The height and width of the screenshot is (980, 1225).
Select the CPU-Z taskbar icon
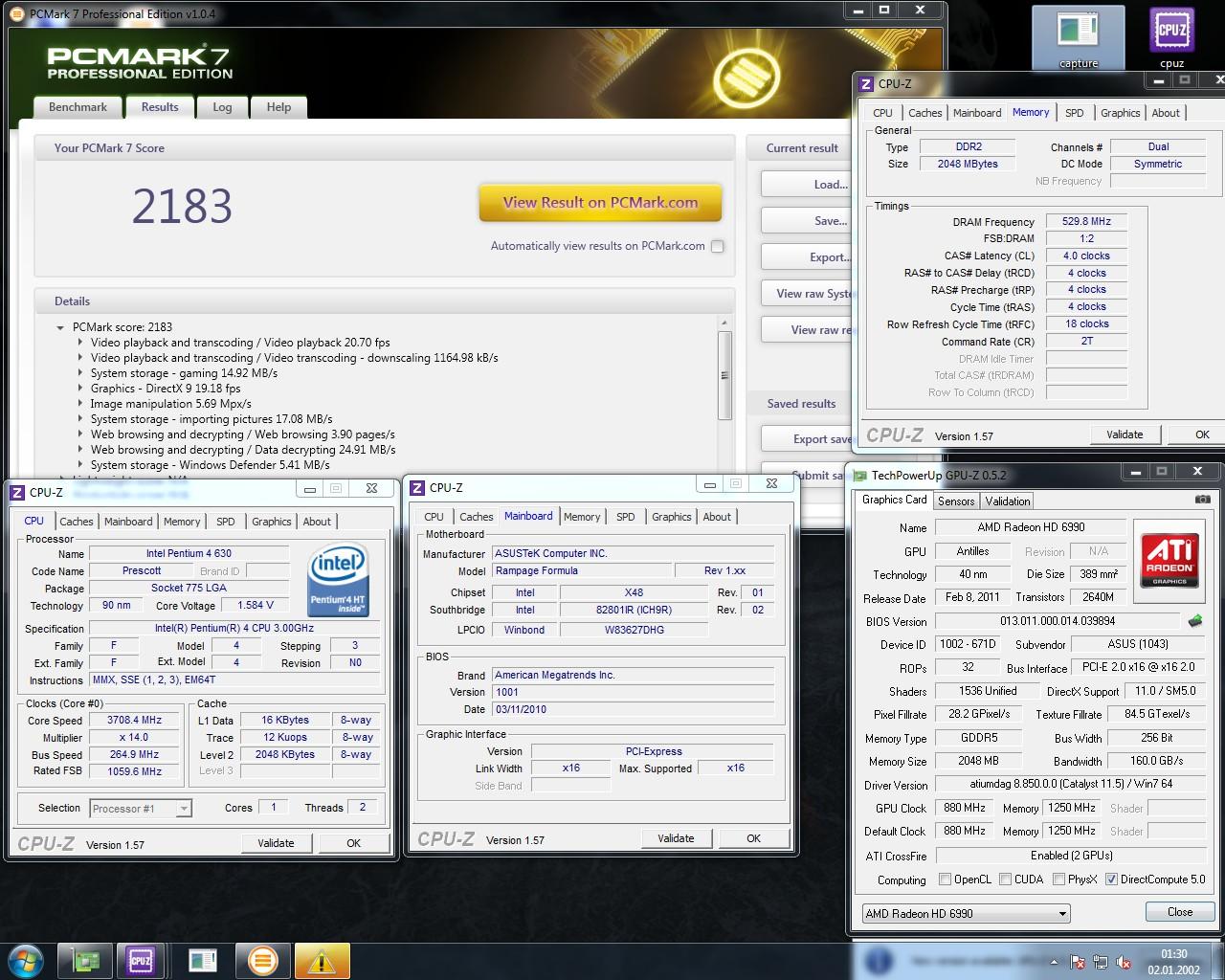141,960
